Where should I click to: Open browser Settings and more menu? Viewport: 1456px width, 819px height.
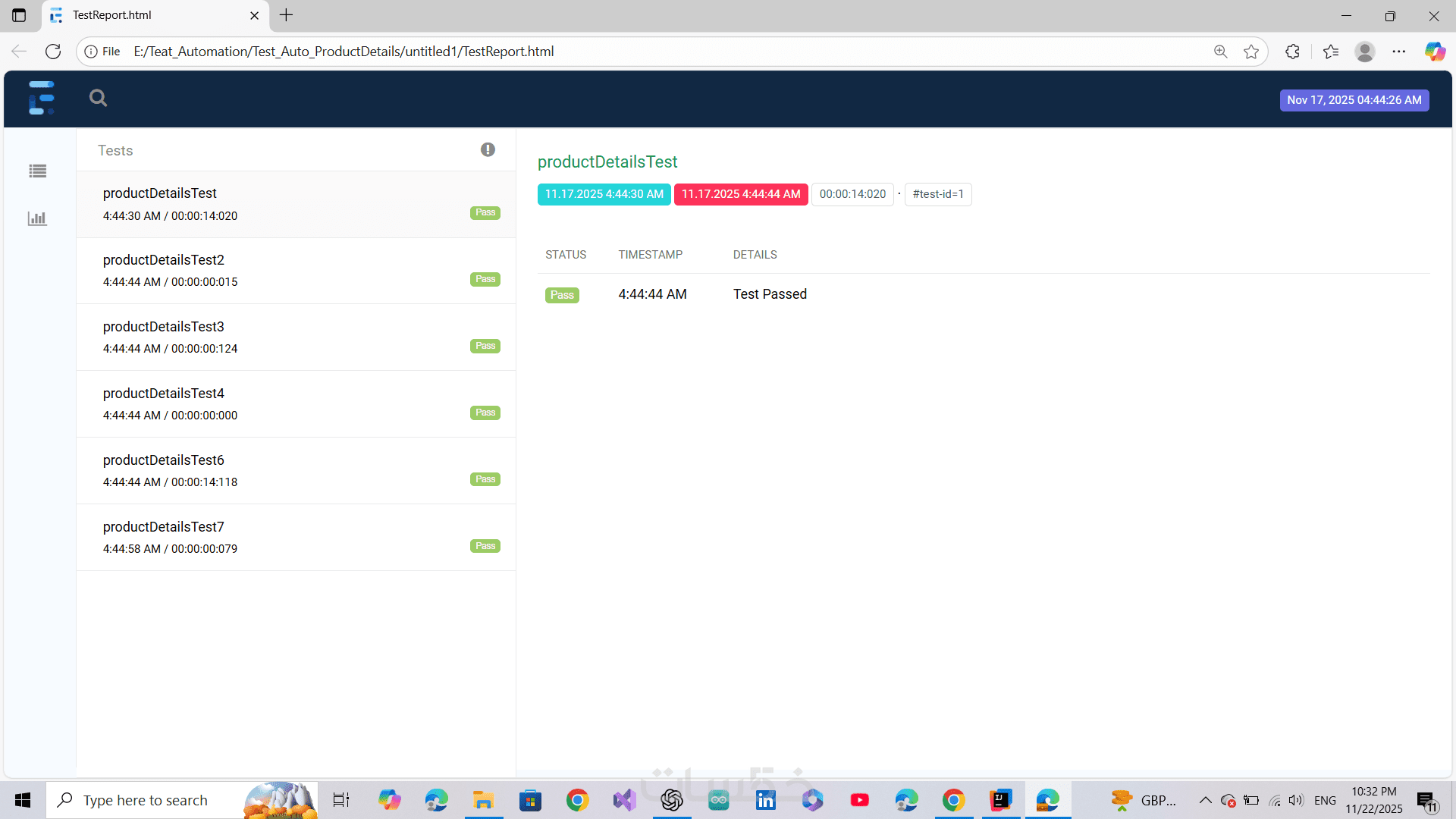(x=1399, y=52)
